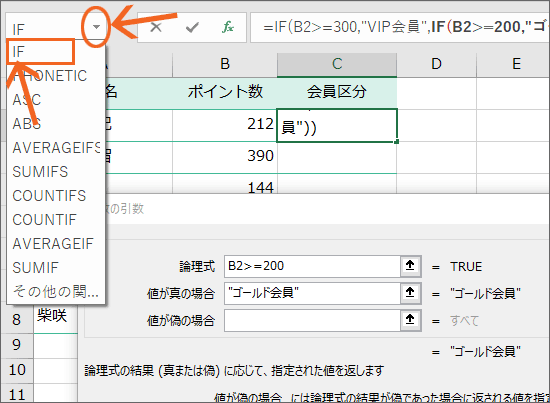
Task: Select column C header
Action: [337, 64]
